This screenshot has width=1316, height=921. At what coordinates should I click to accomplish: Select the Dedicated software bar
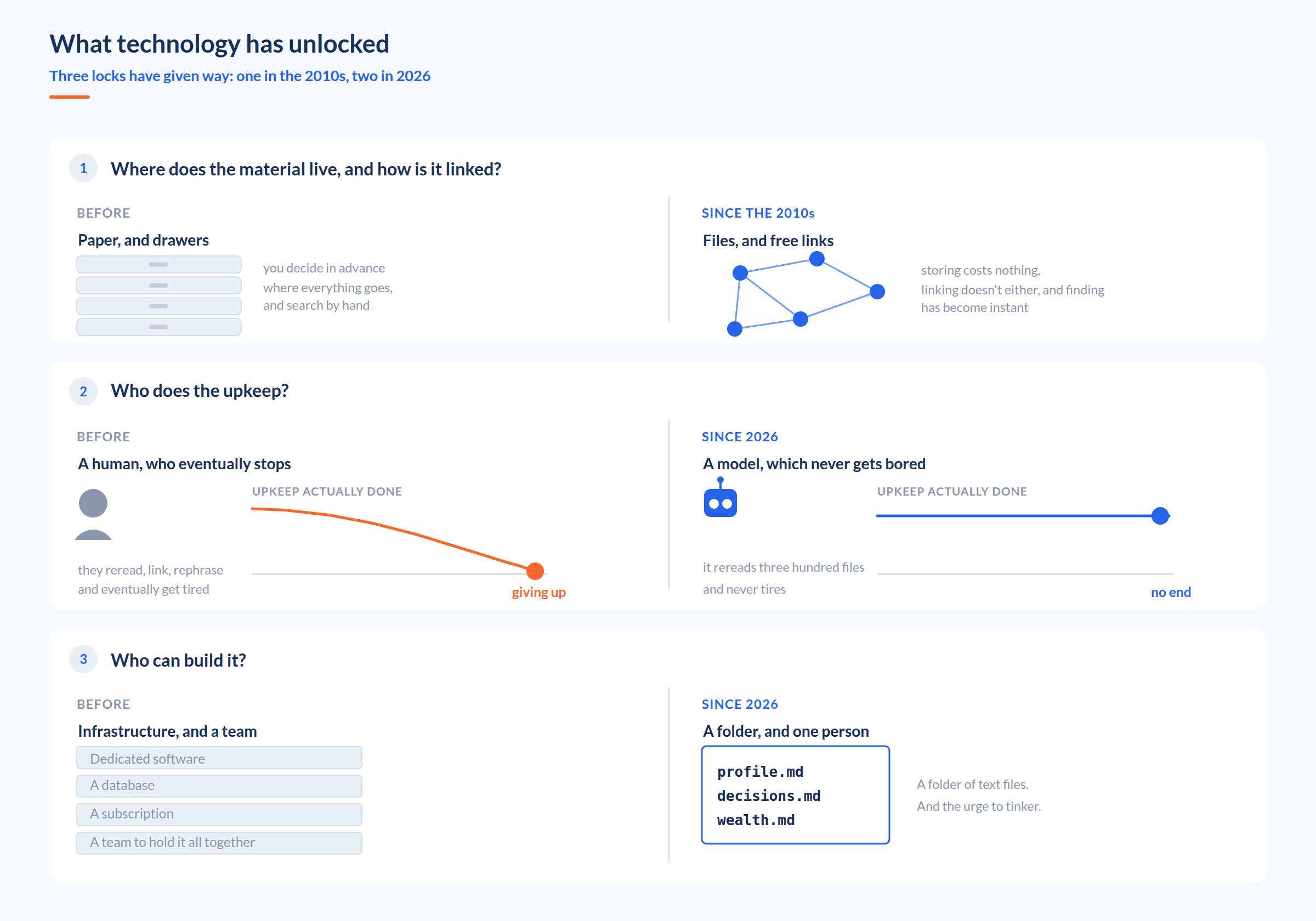click(219, 758)
